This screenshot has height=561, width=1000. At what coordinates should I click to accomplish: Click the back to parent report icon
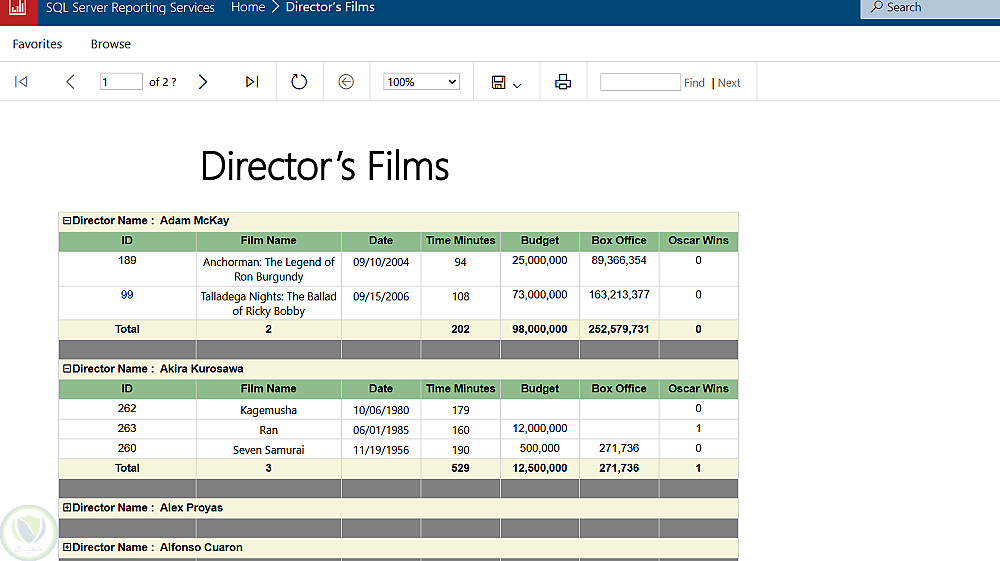point(346,82)
